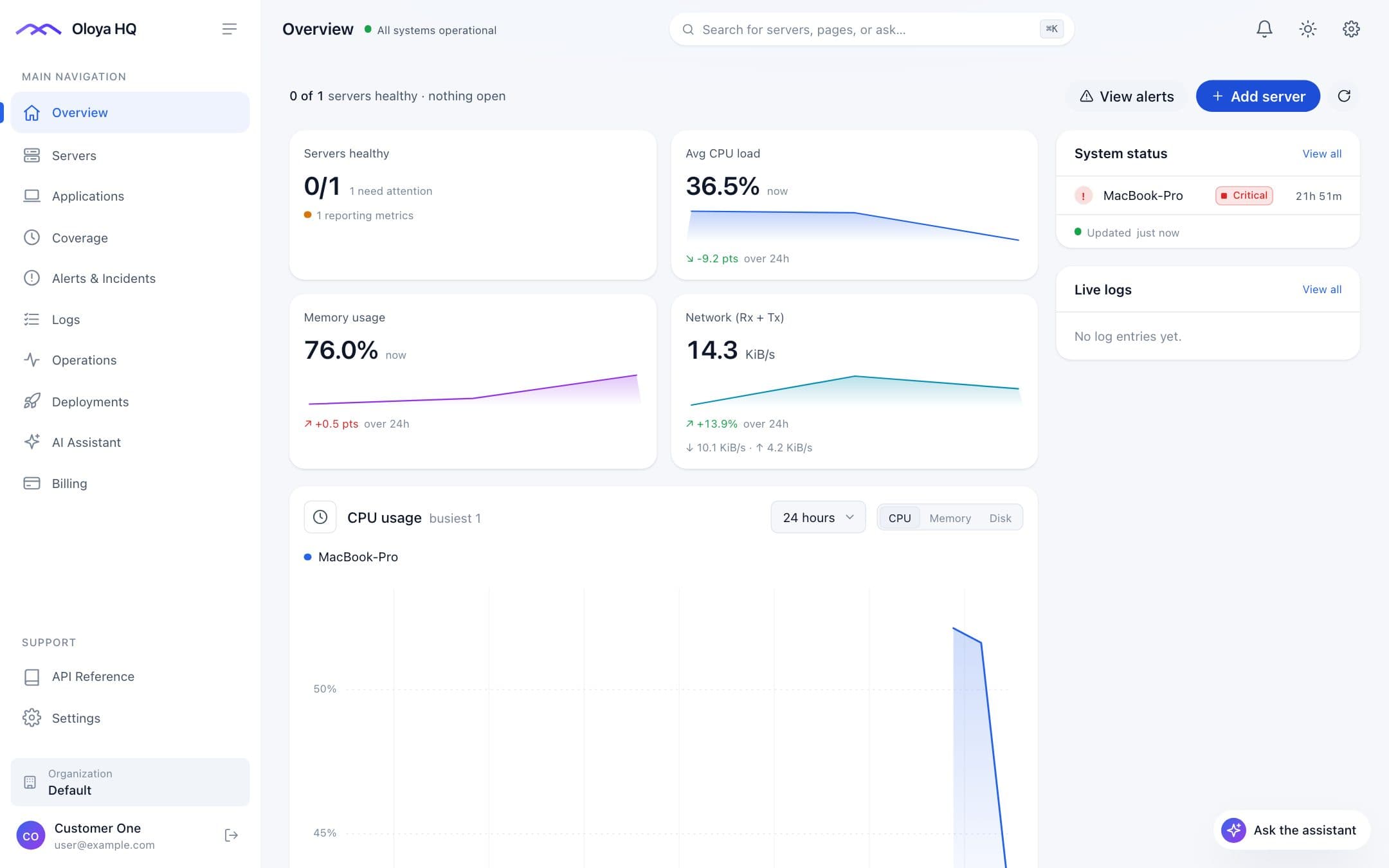Viewport: 1389px width, 868px height.
Task: Toggle MacBook-Pro legend entry in chart
Action: [351, 557]
